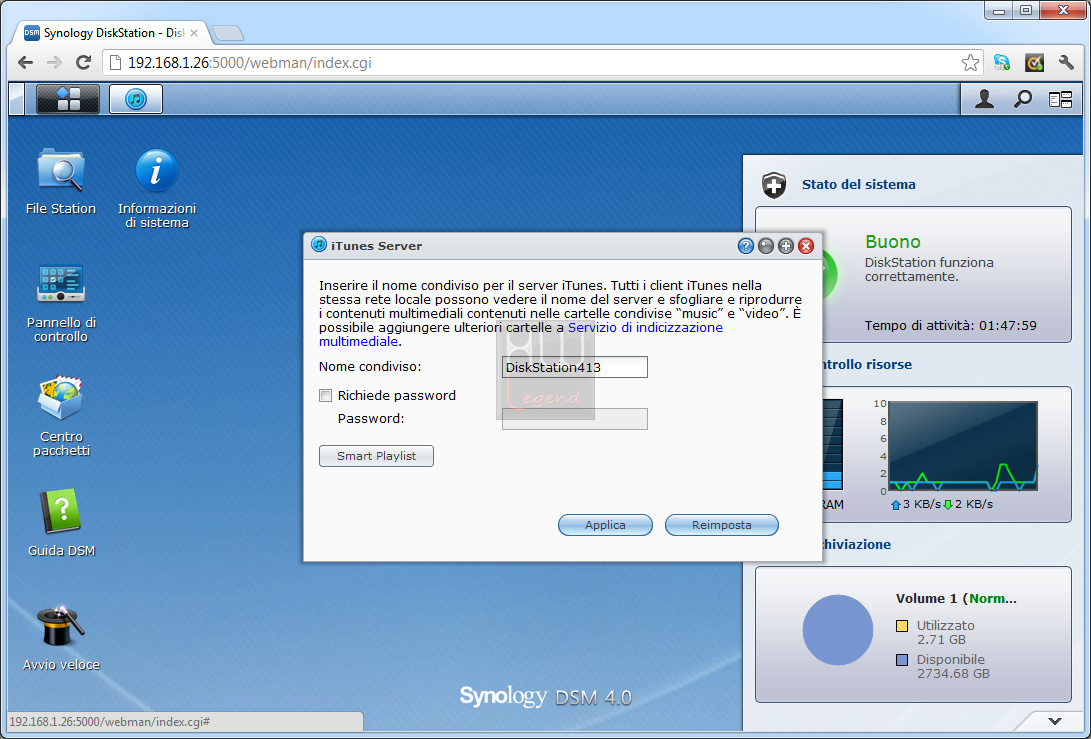Click the disabled Password field
This screenshot has width=1091, height=739.
575,419
